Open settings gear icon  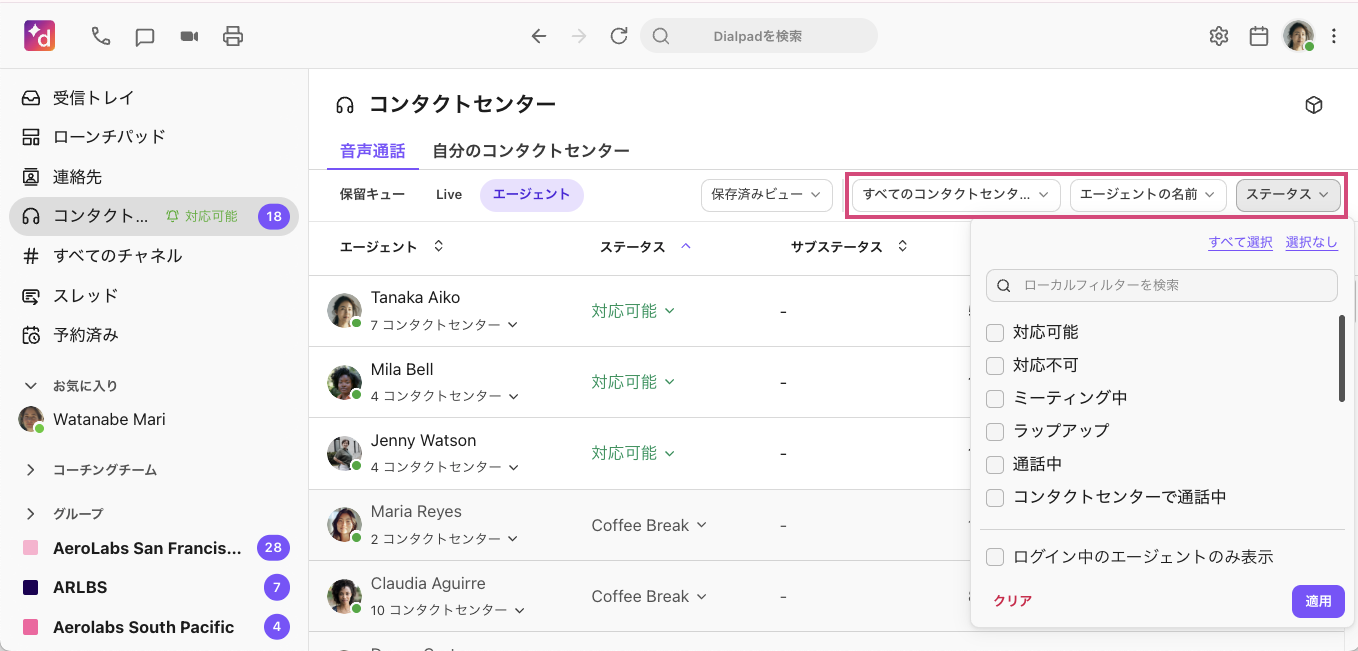click(1218, 37)
